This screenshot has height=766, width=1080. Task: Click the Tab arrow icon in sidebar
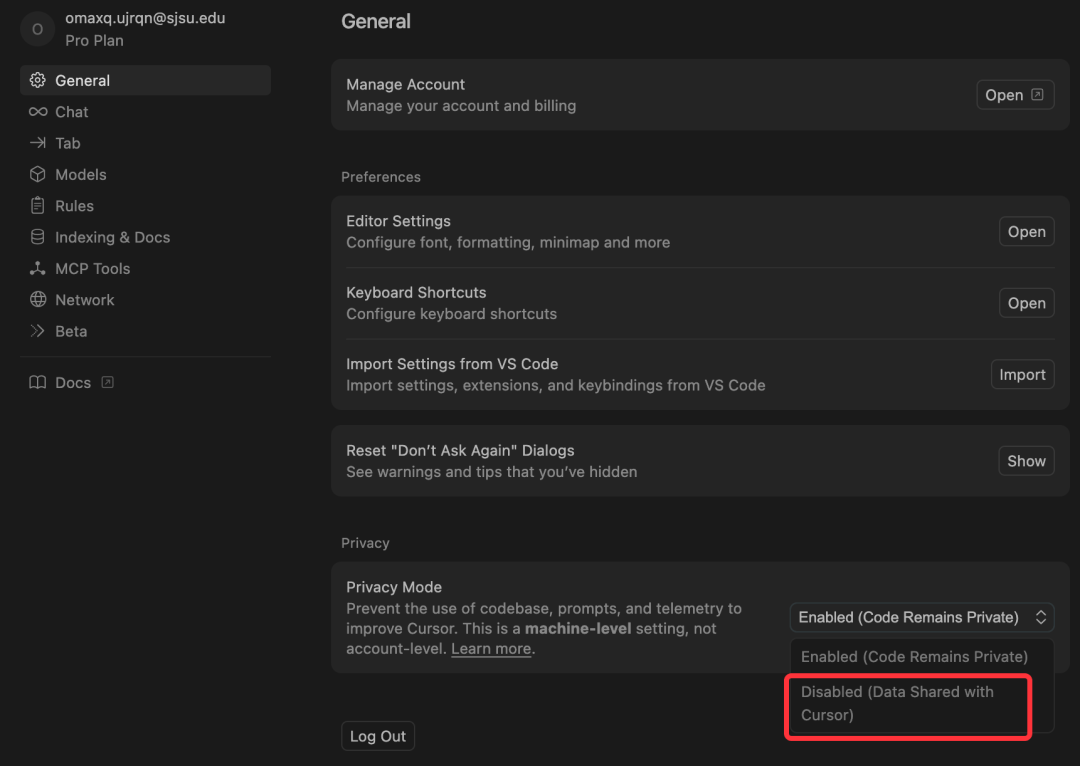pos(38,143)
